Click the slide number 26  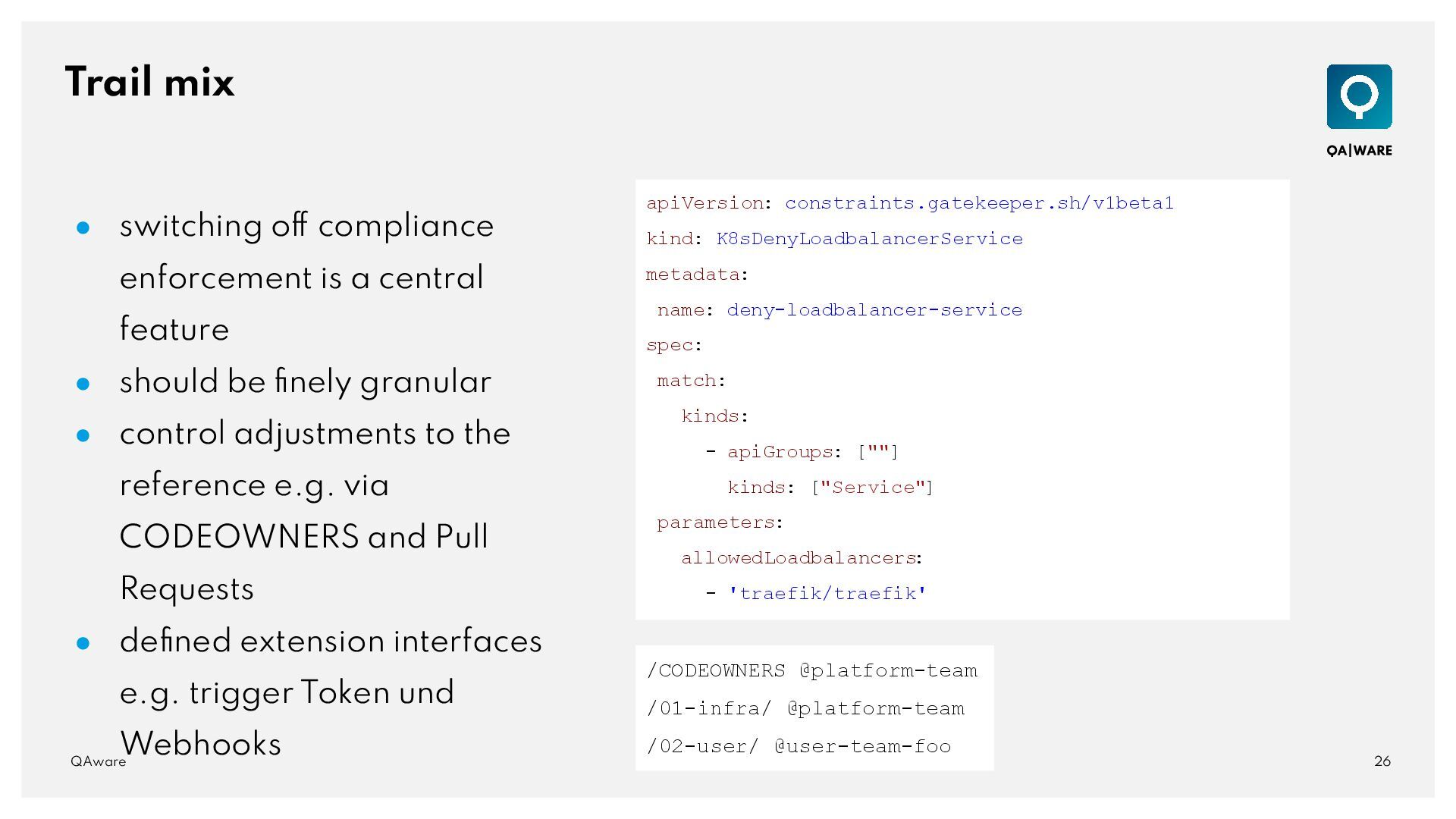(x=1382, y=761)
